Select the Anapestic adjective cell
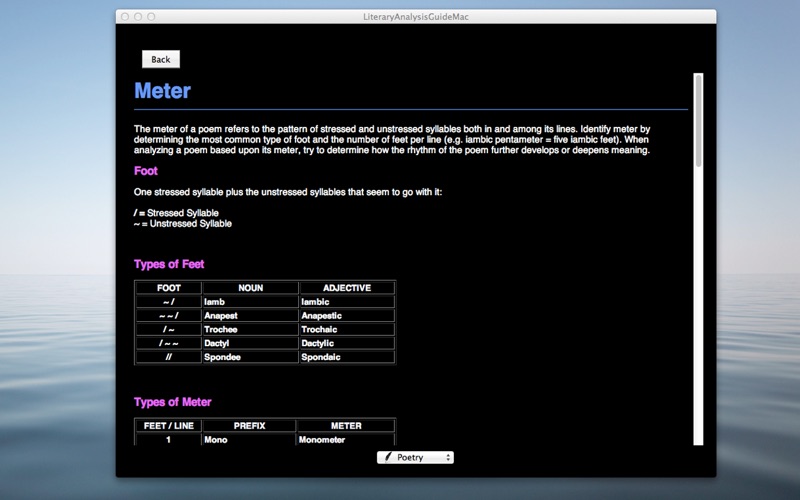The height and width of the screenshot is (500, 800). [347, 315]
